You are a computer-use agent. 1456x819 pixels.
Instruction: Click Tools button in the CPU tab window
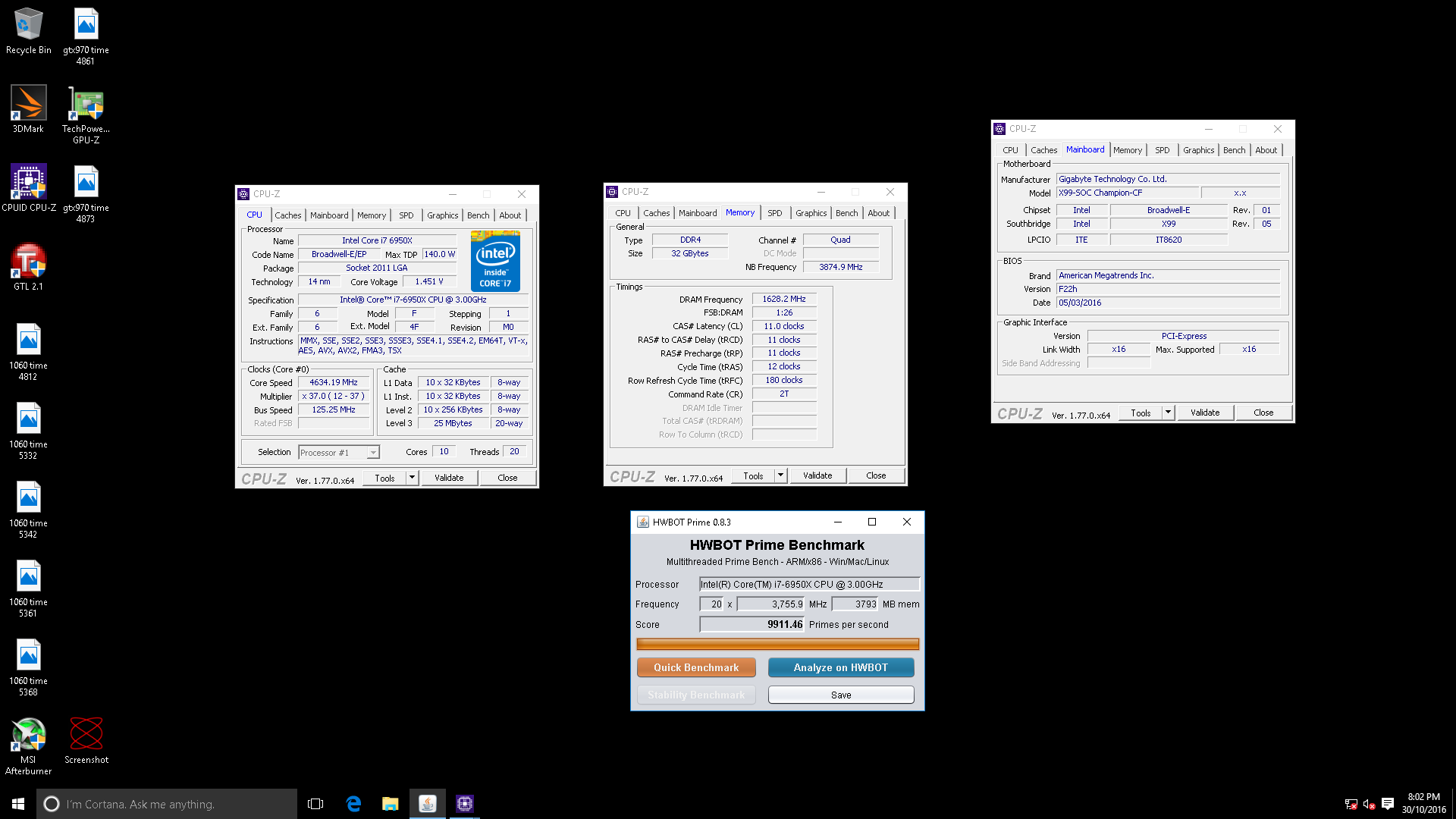[x=384, y=478]
